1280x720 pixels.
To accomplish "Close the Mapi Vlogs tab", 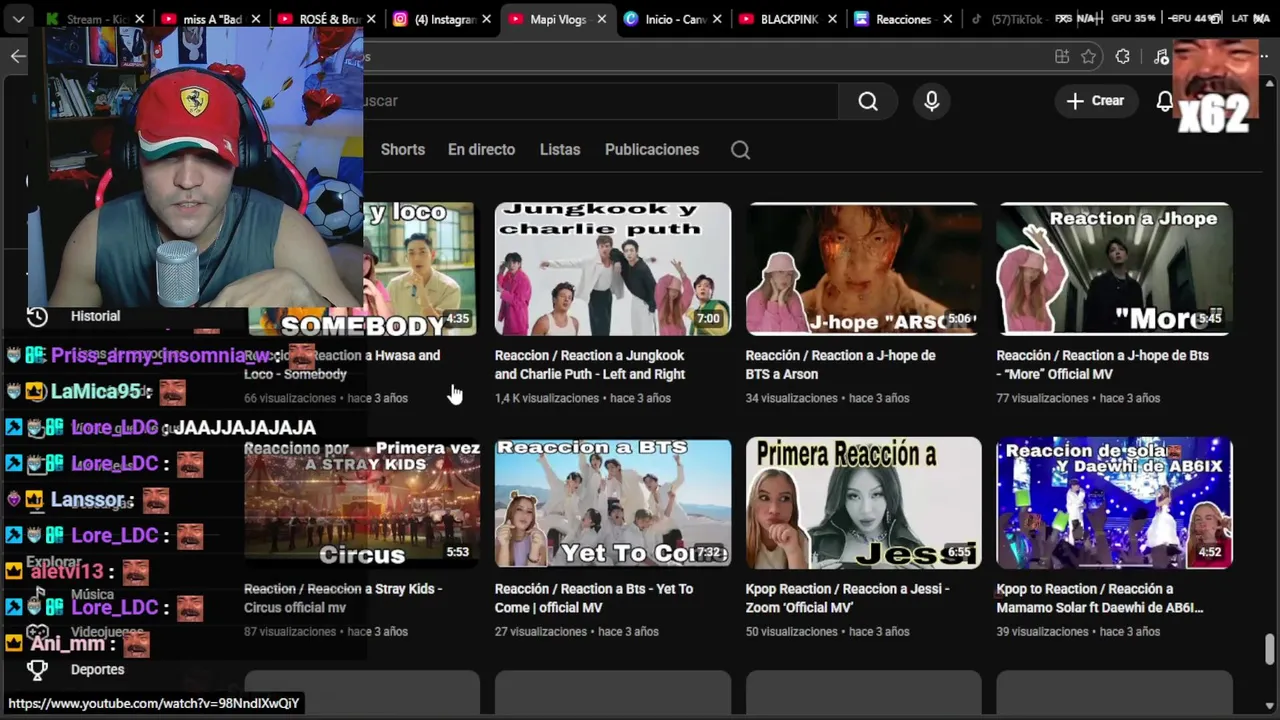I will [602, 19].
